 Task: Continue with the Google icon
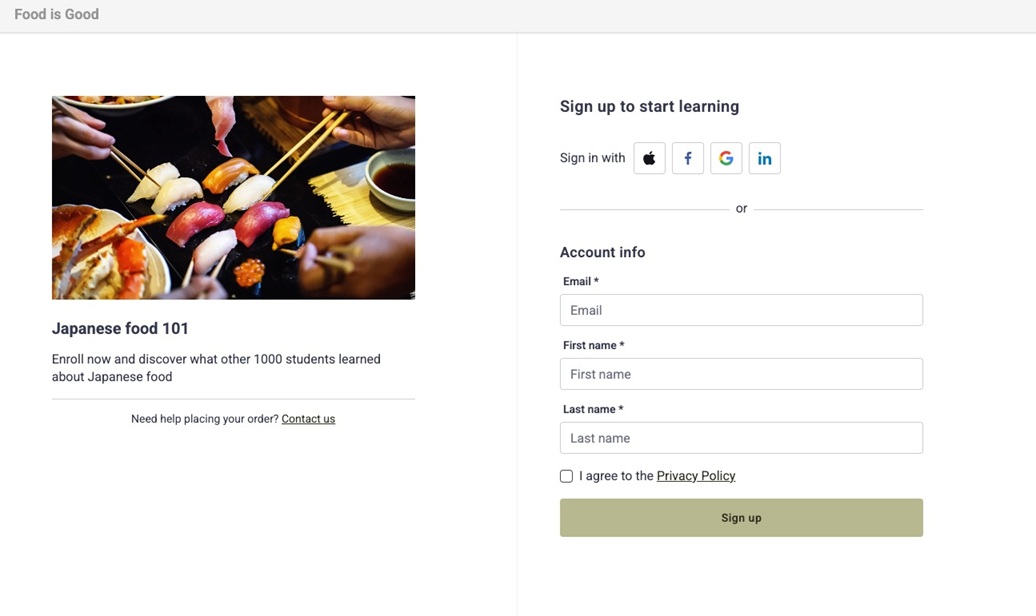(x=726, y=158)
